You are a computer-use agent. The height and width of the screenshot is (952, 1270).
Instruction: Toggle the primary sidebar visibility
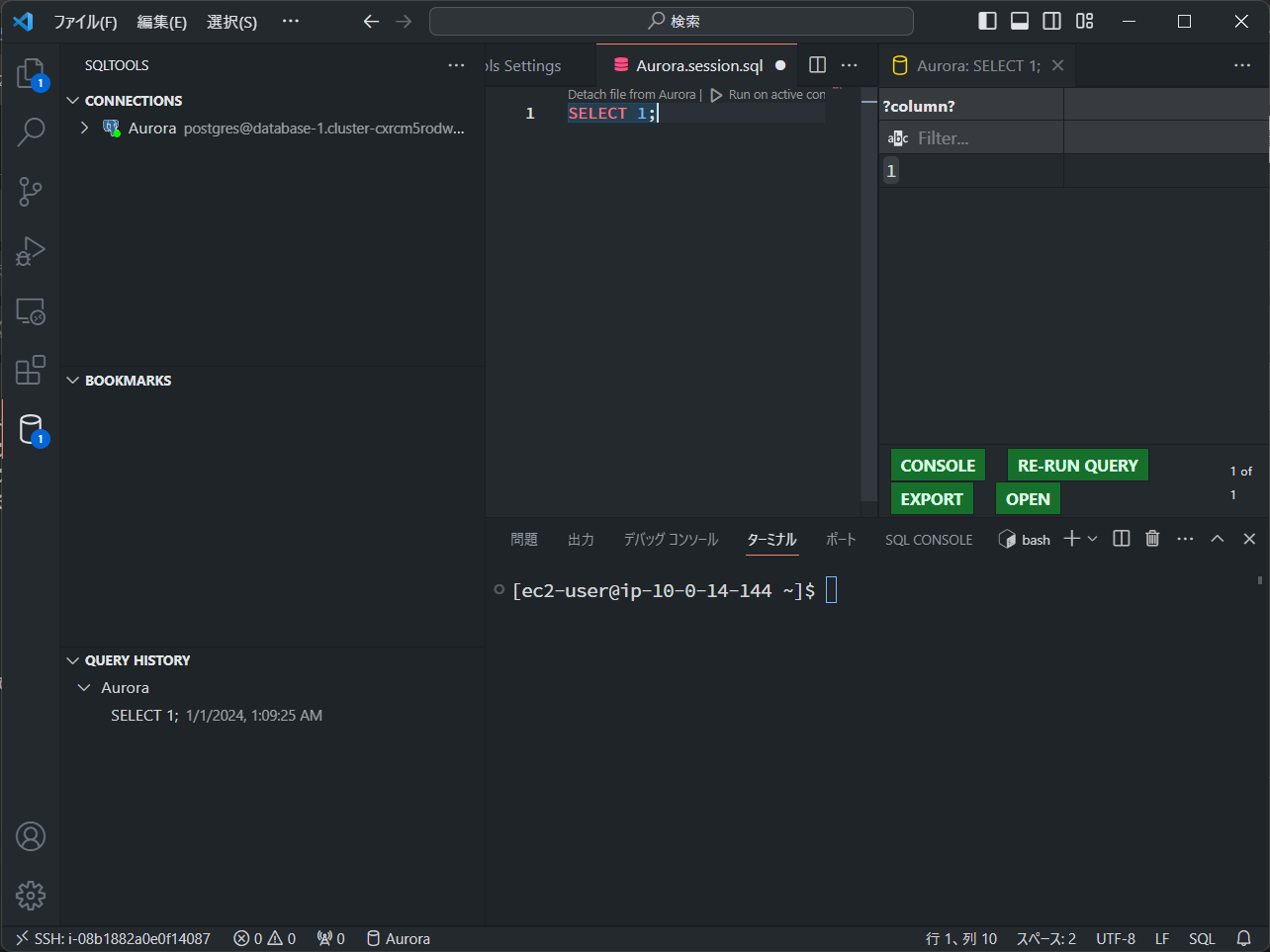point(987,21)
